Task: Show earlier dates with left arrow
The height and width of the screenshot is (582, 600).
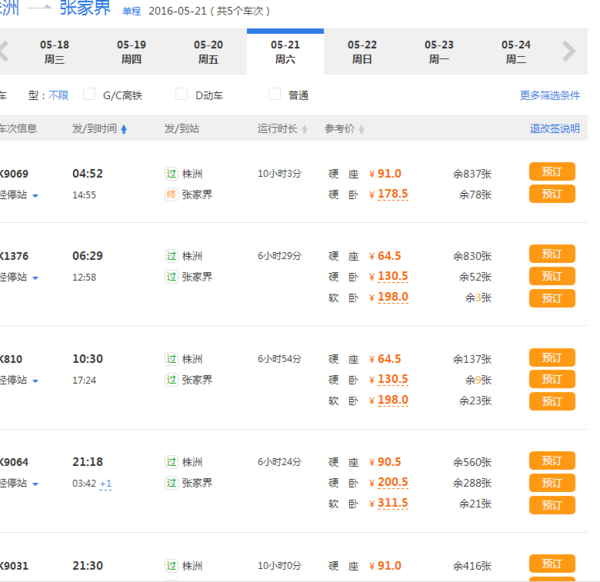Action: (x=4, y=51)
